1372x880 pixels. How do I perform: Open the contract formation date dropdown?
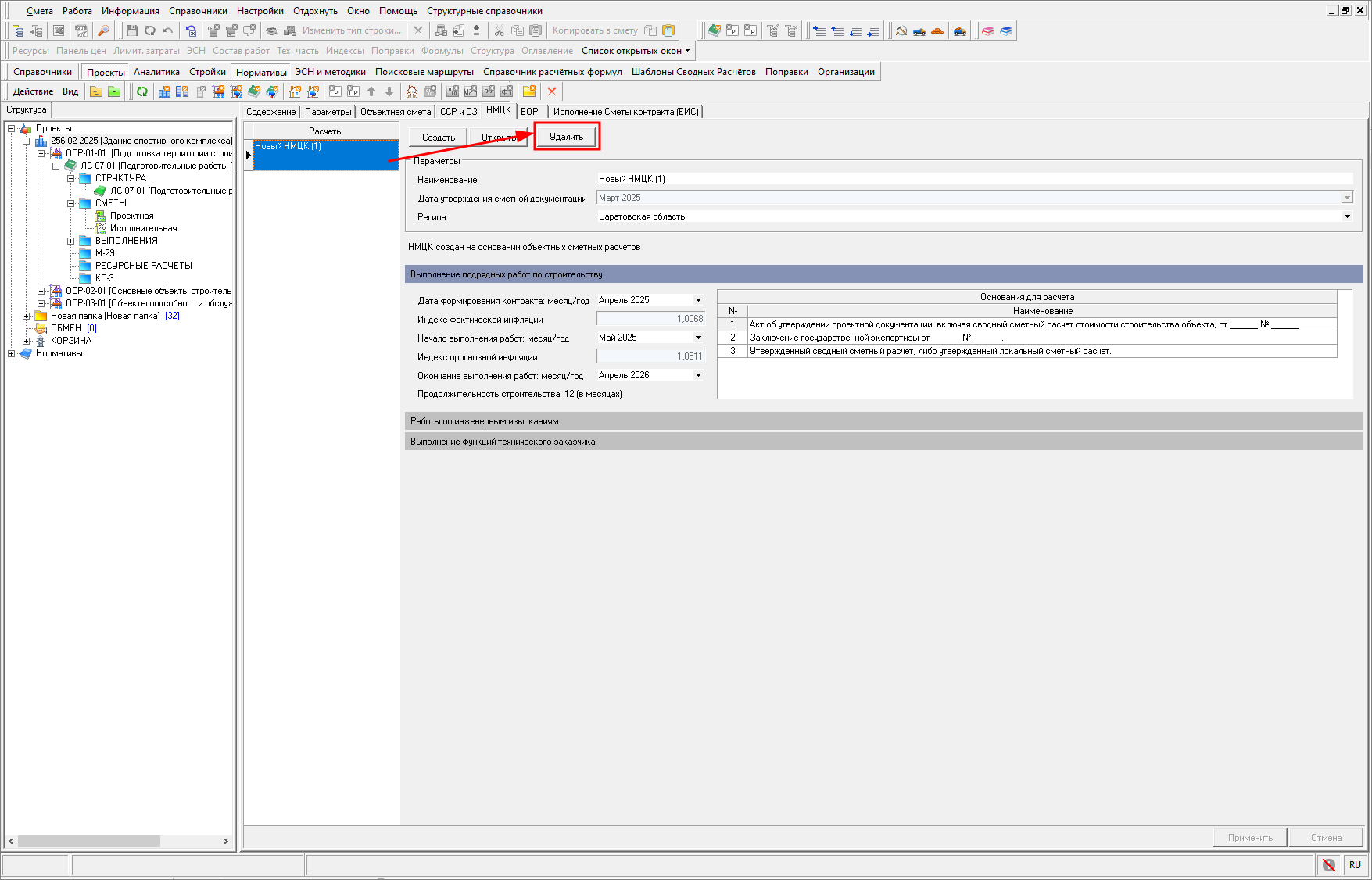pyautogui.click(x=698, y=300)
